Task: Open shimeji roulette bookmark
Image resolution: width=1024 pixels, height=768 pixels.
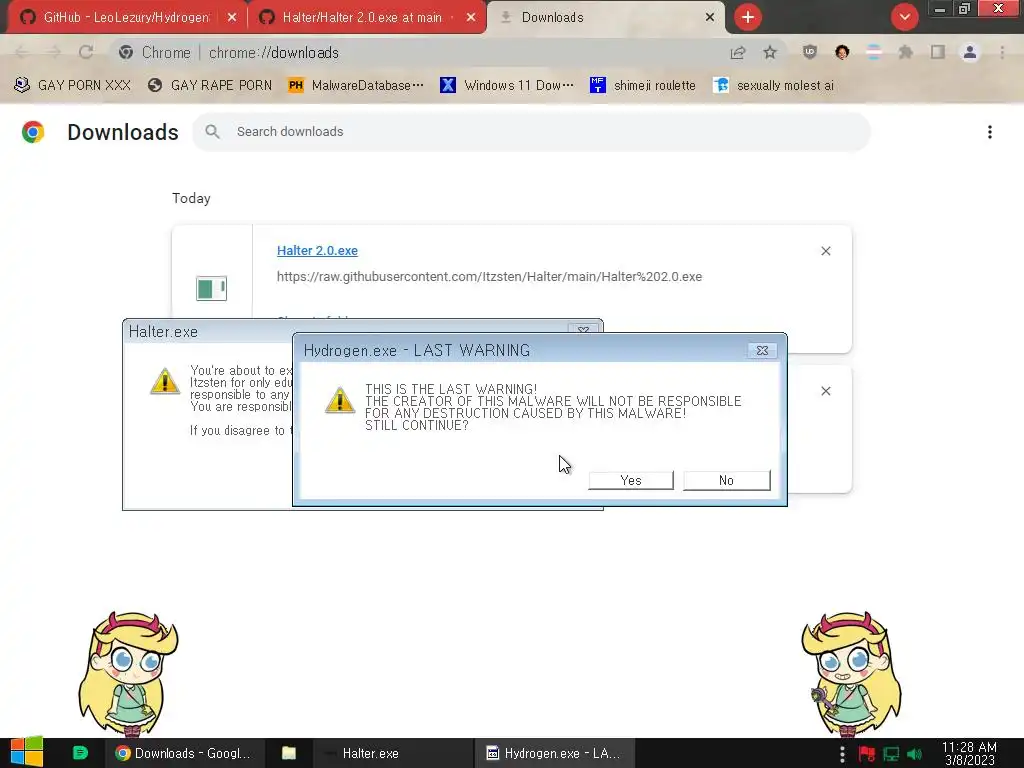Action: (643, 86)
